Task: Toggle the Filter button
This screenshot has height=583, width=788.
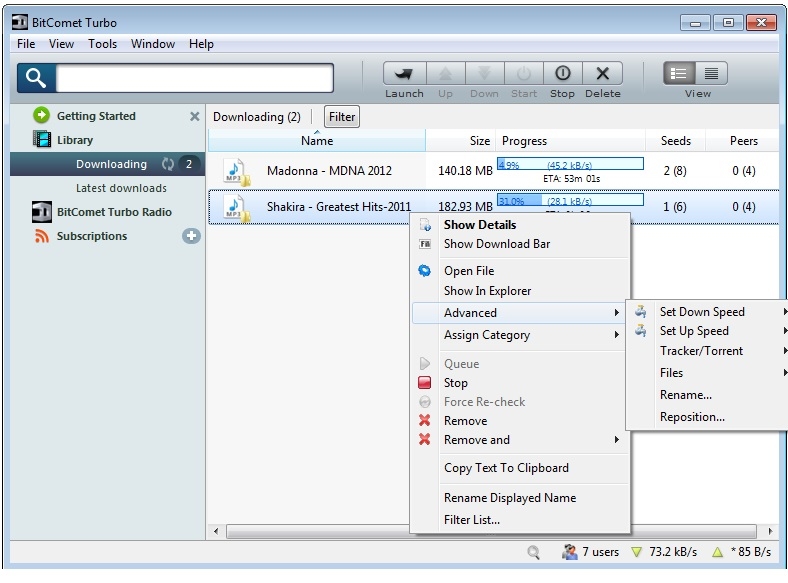Action: [x=342, y=117]
